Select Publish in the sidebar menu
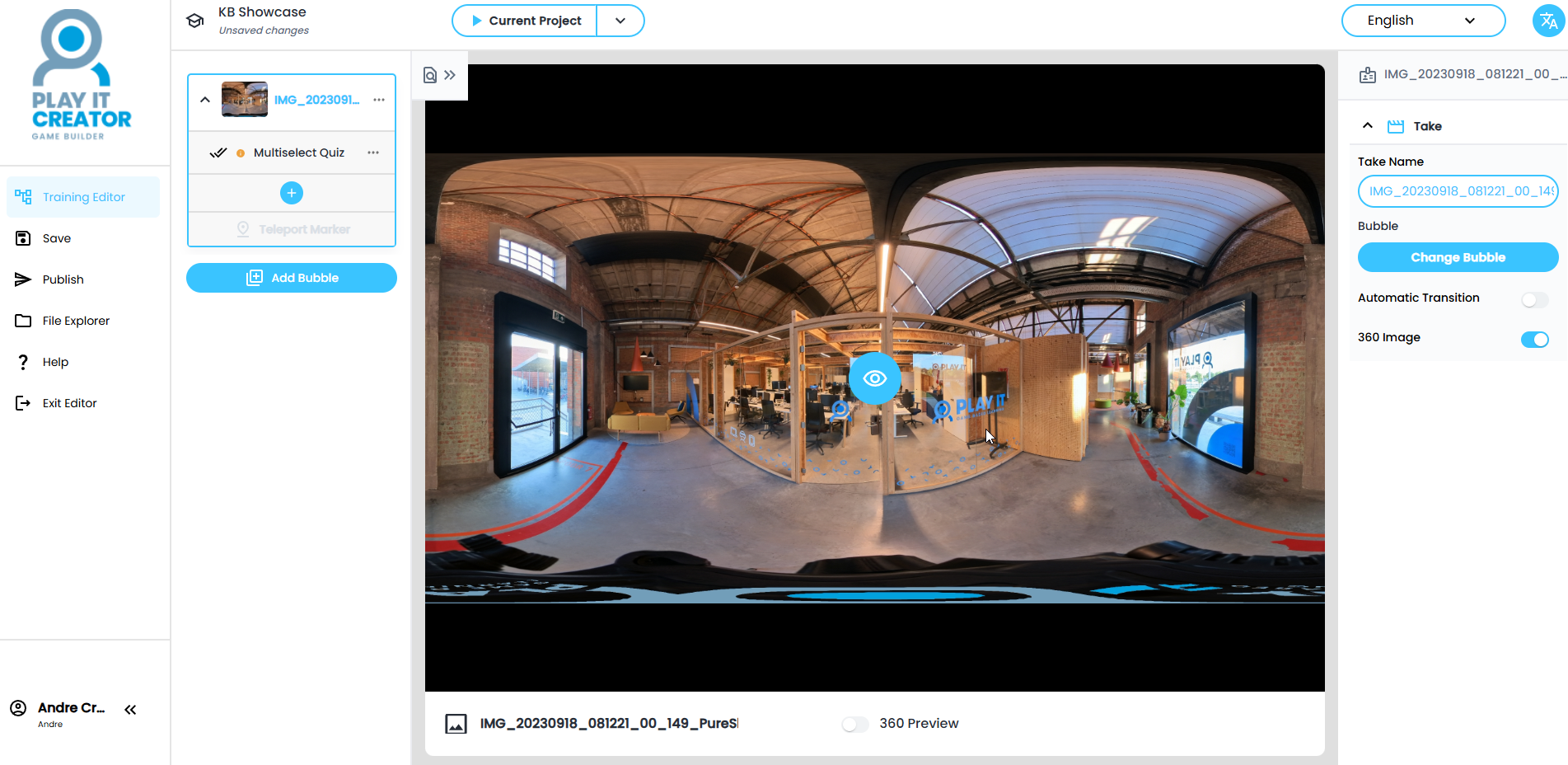 (63, 279)
